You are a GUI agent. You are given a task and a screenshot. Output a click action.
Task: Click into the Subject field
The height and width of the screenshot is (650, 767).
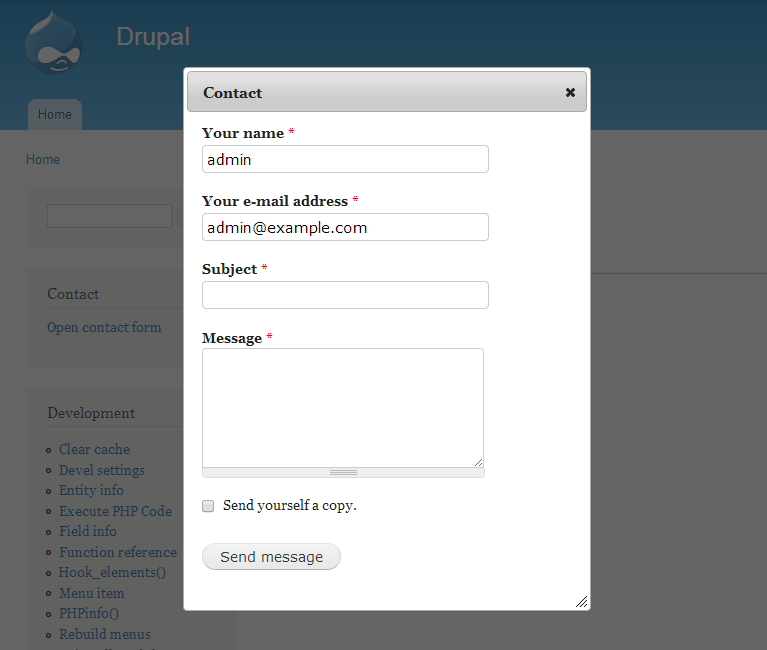345,295
